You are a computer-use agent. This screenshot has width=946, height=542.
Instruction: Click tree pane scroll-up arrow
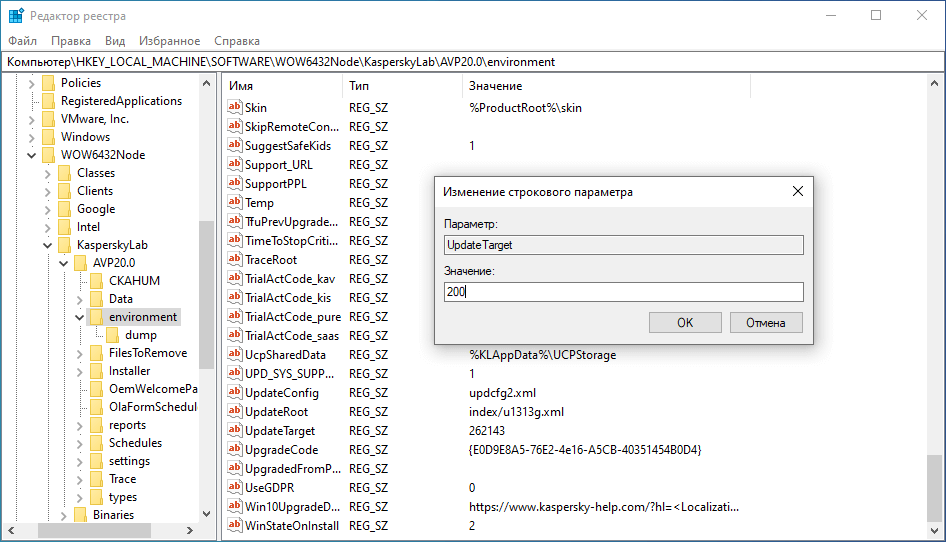tap(206, 83)
